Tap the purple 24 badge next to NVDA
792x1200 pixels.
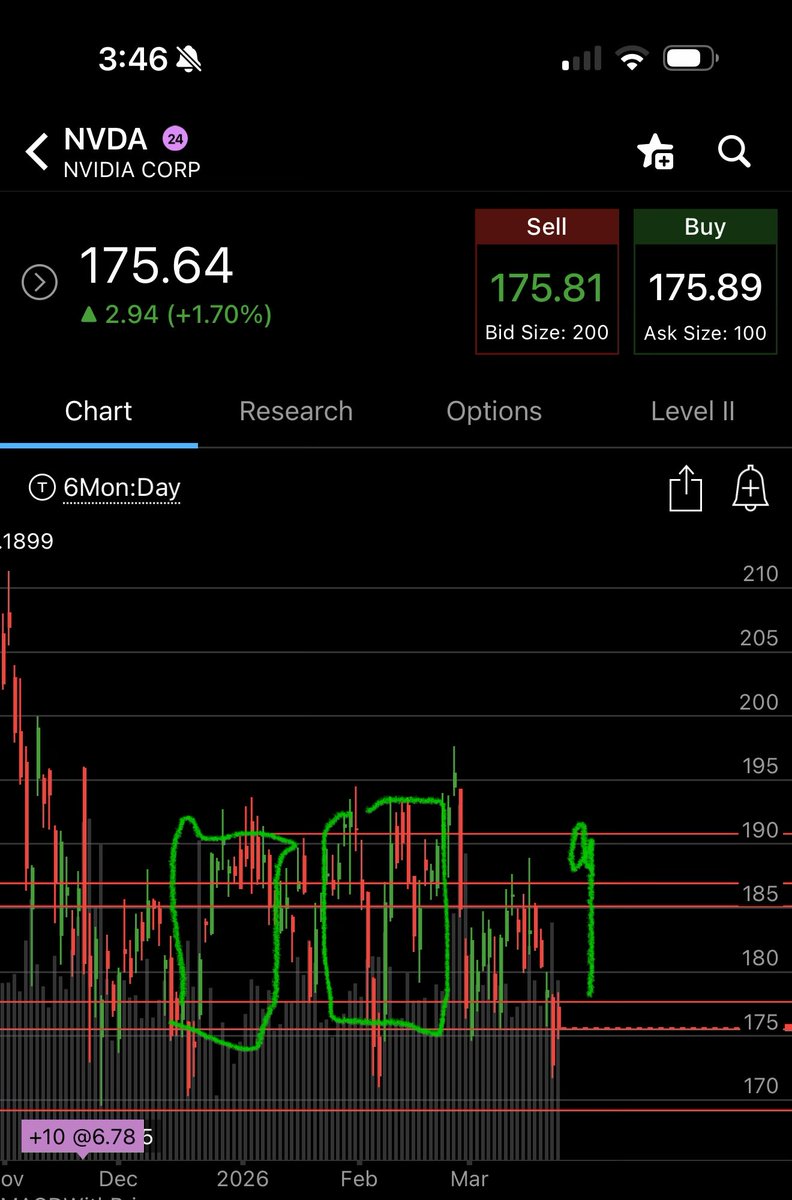point(175,139)
